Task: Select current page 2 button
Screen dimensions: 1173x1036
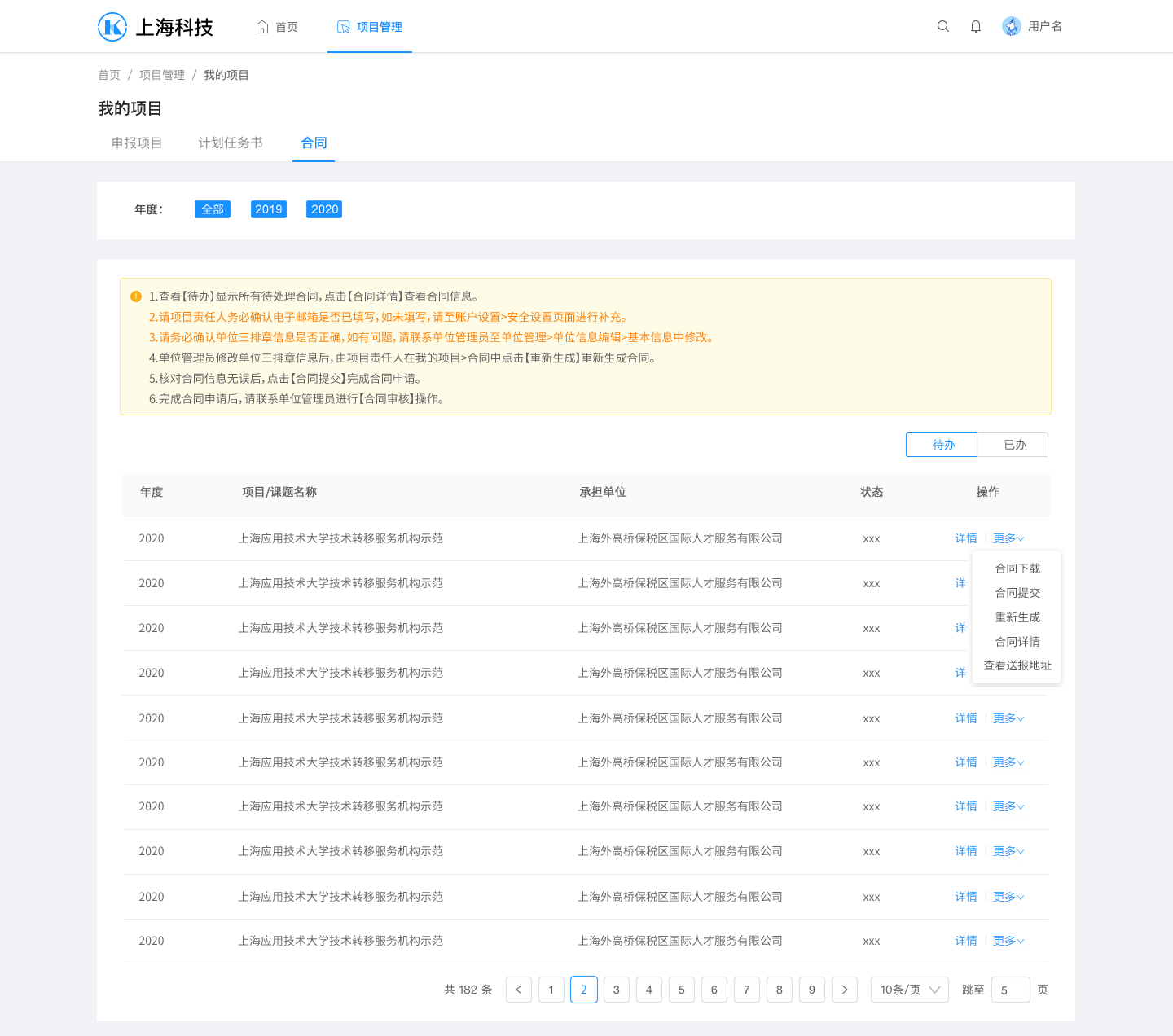Action: pyautogui.click(x=584, y=990)
